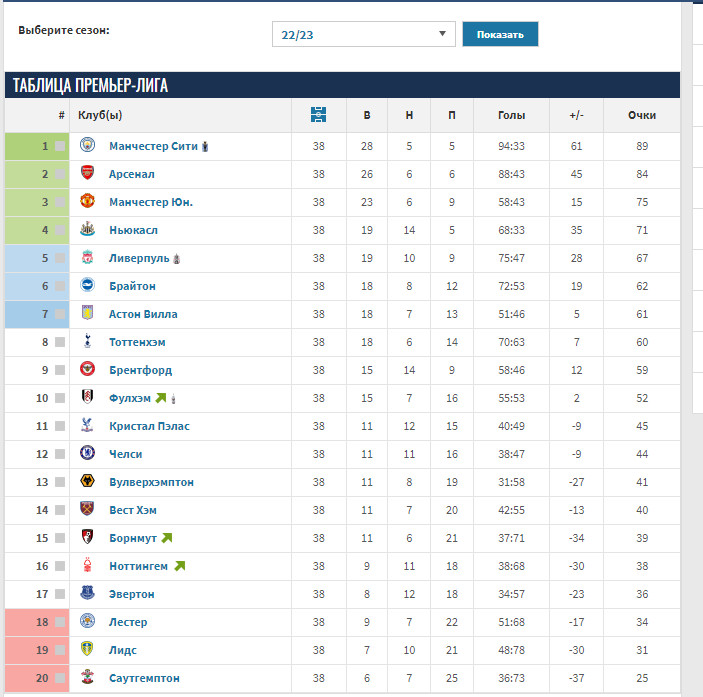The image size is (703, 697).
Task: Click the matches played pitch icon header
Action: [318, 115]
